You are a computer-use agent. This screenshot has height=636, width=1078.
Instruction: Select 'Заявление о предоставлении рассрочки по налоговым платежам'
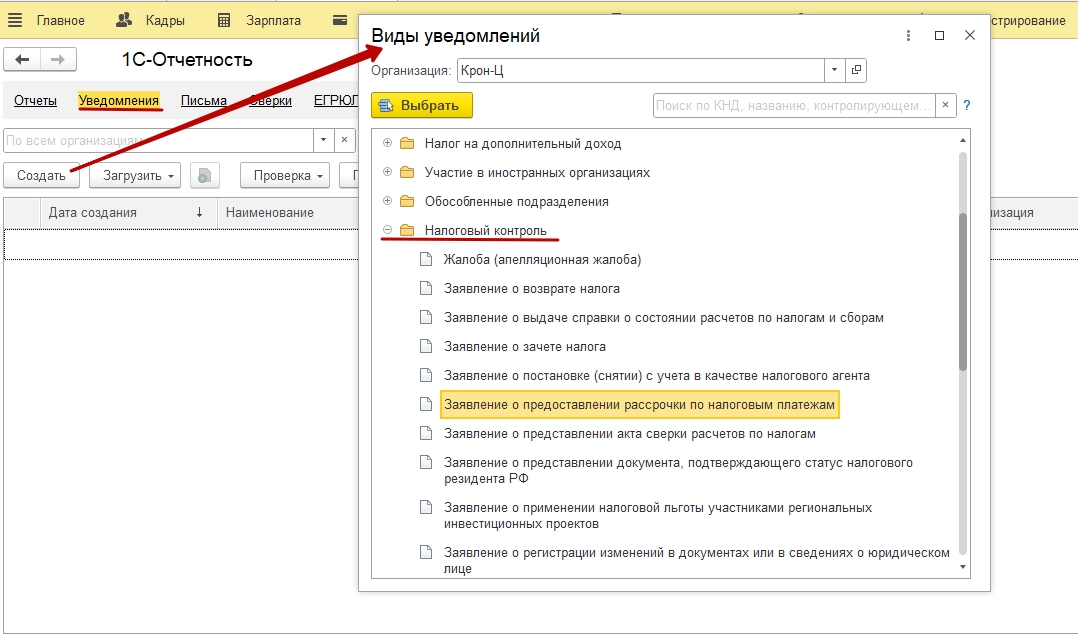pyautogui.click(x=639, y=404)
